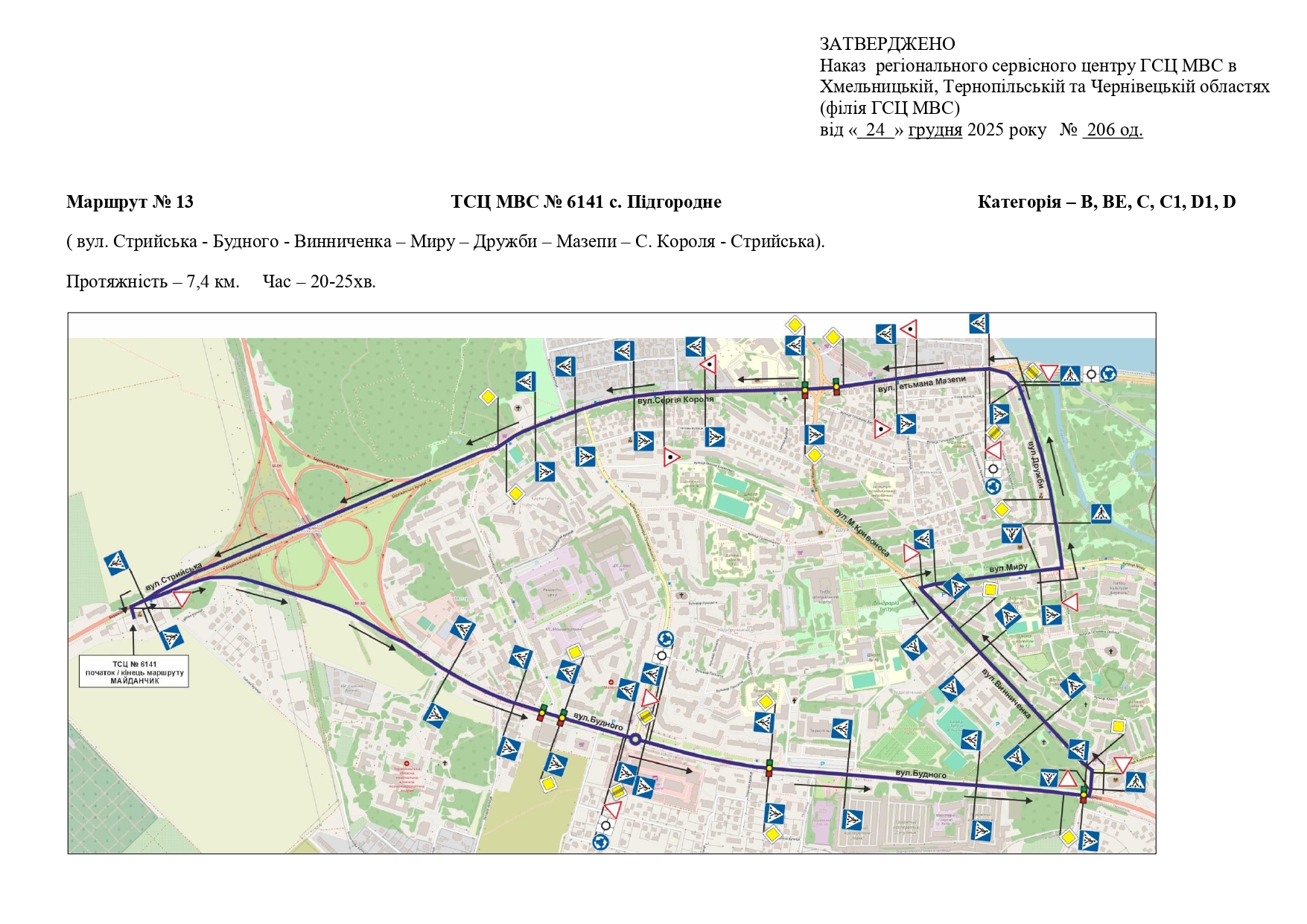Click the Категорія B, BE, C, C1, D1, D text
1307x924 pixels.
(1106, 202)
